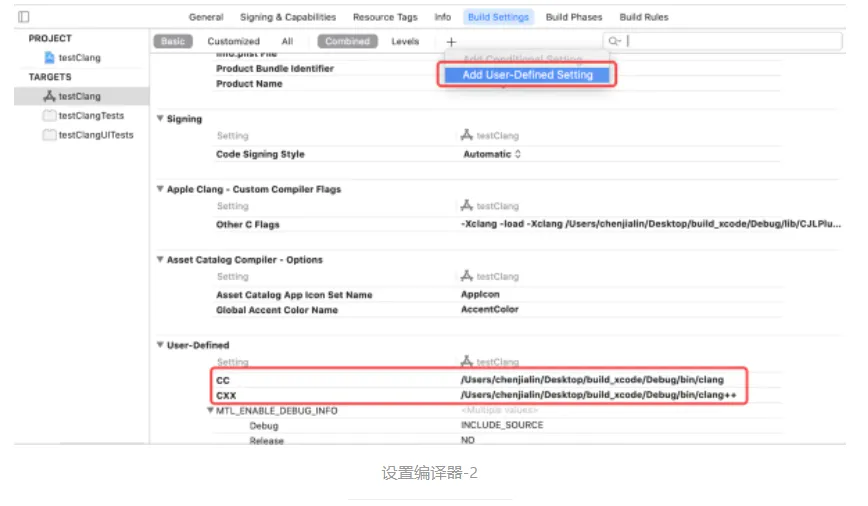Click the Code Signing Style label
The image size is (868, 506).
[260, 154]
